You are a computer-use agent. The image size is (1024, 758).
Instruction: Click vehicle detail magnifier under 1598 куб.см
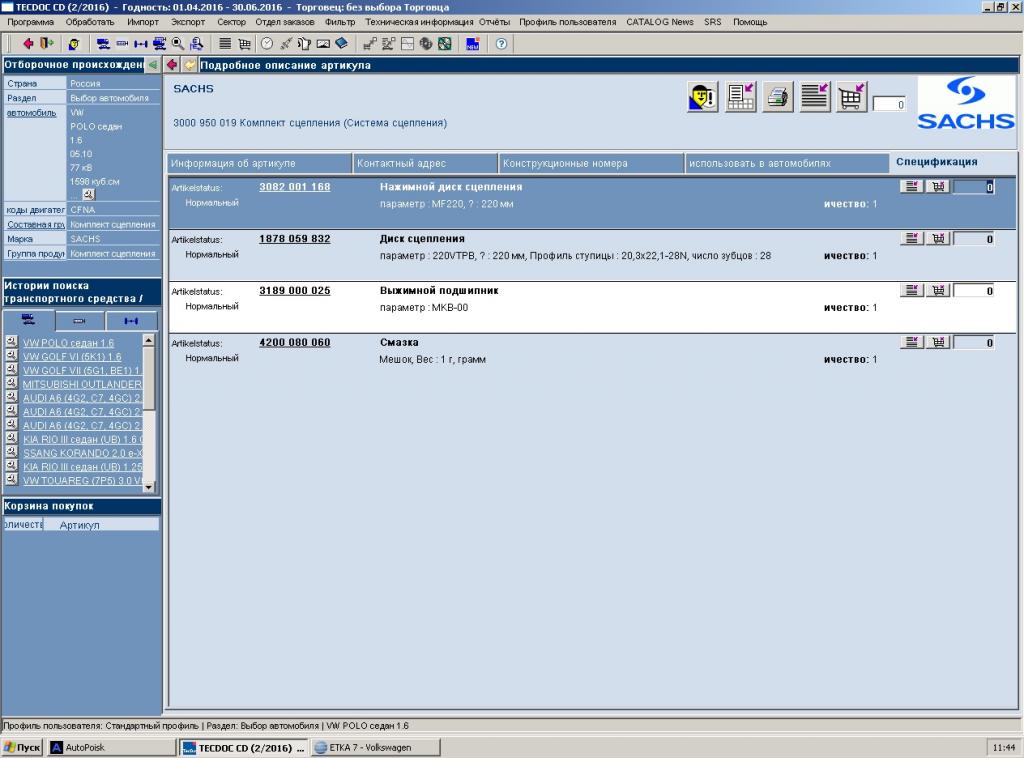click(x=89, y=194)
